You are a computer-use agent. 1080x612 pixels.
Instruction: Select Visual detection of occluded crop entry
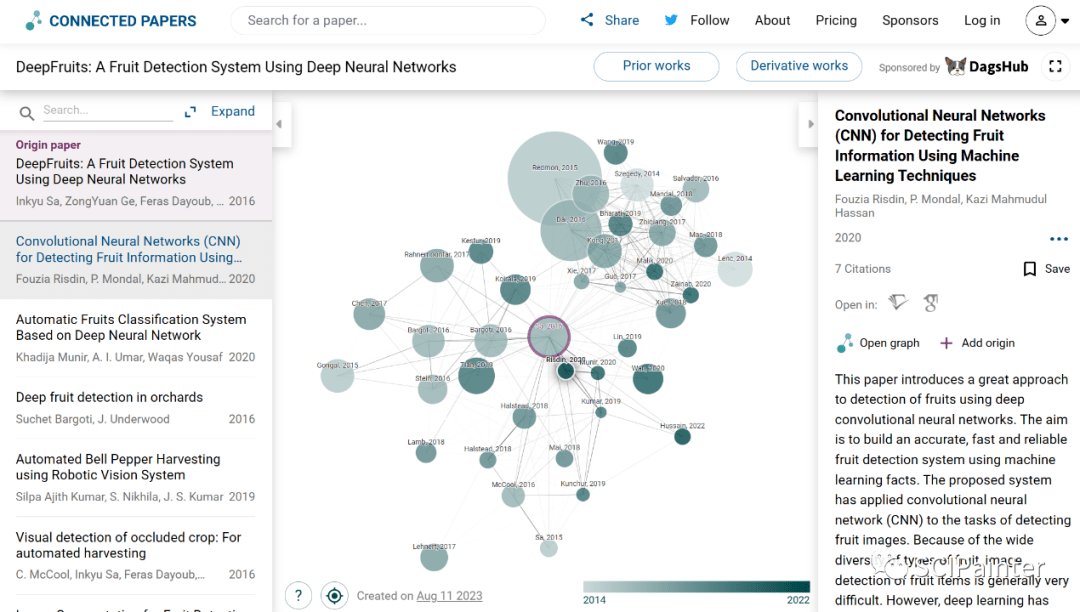coord(136,555)
